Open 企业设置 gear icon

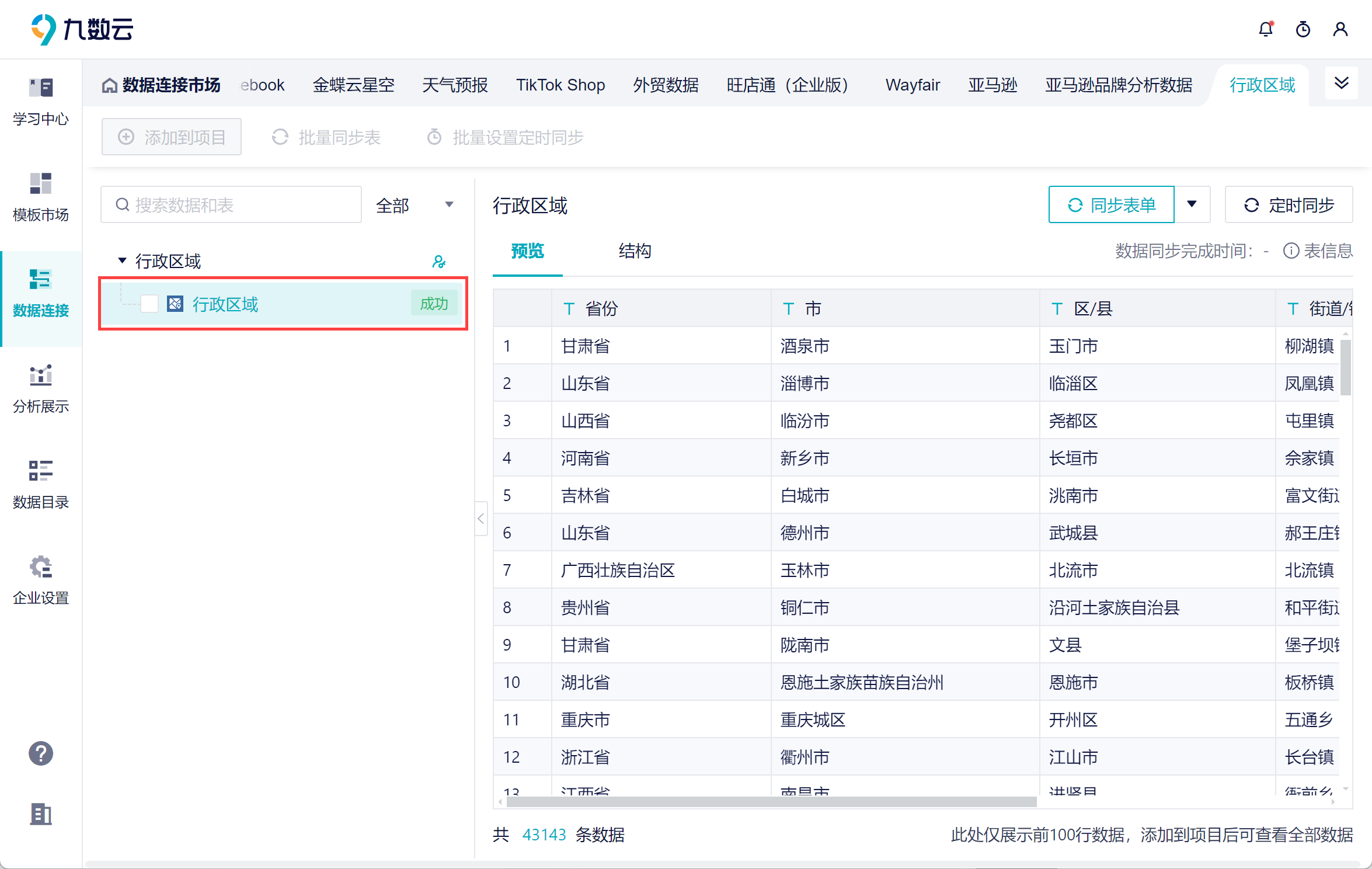41,580
